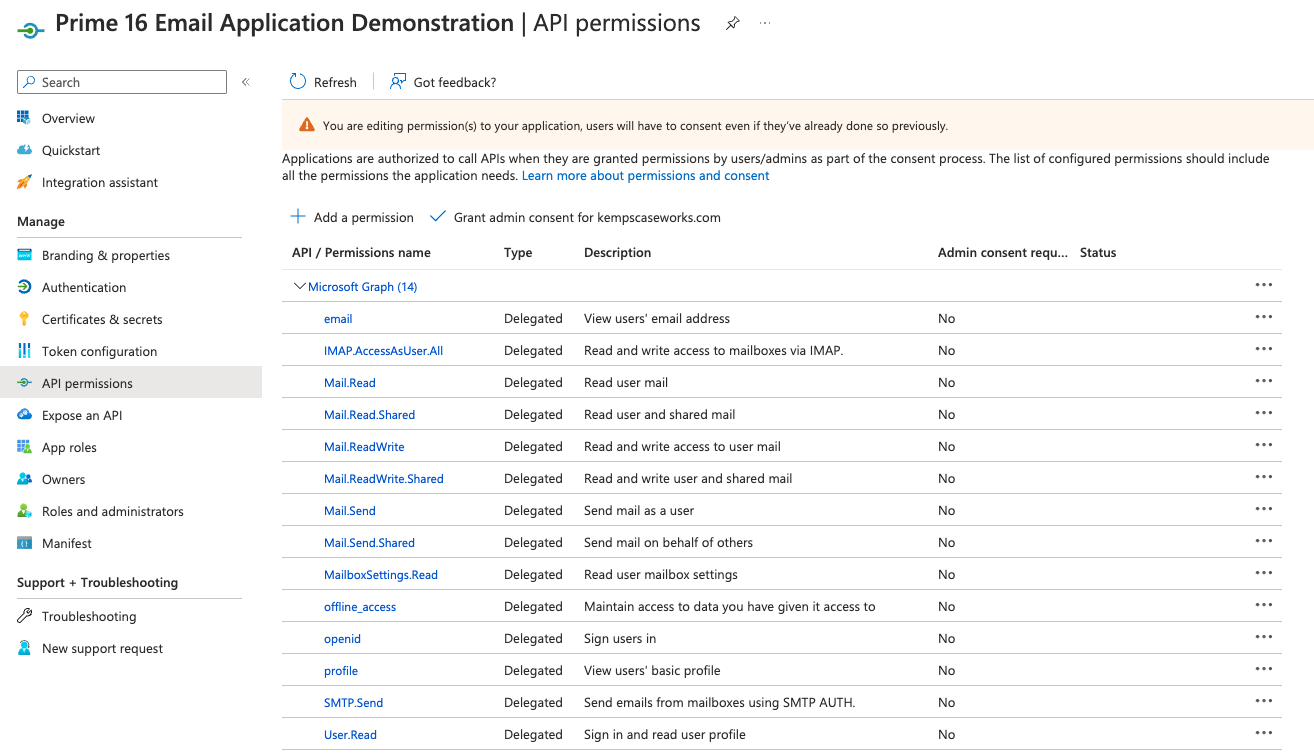Pin this page using the pin icon

[732, 24]
